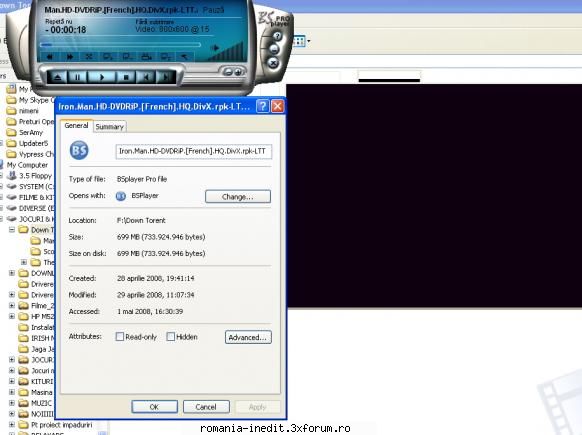Expand the KITURI folder tree node
This screenshot has width=582, height=435.
coord(12,381)
